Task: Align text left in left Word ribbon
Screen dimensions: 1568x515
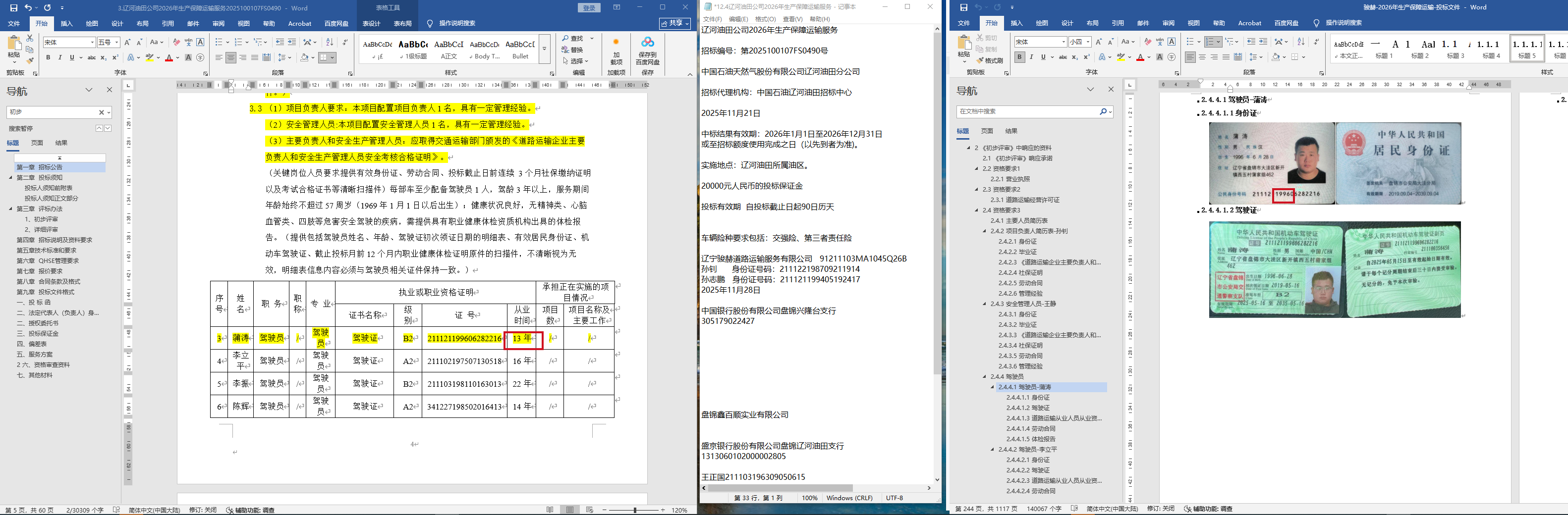Action: (219, 58)
